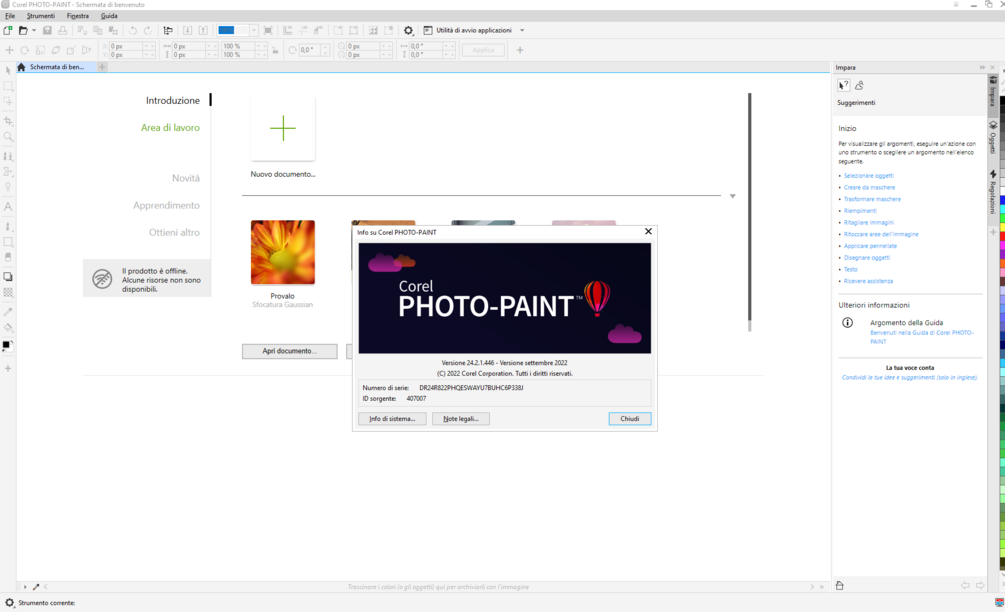This screenshot has height=612, width=1005.
Task: Select the Rectangle Mask tool
Action: (8, 86)
